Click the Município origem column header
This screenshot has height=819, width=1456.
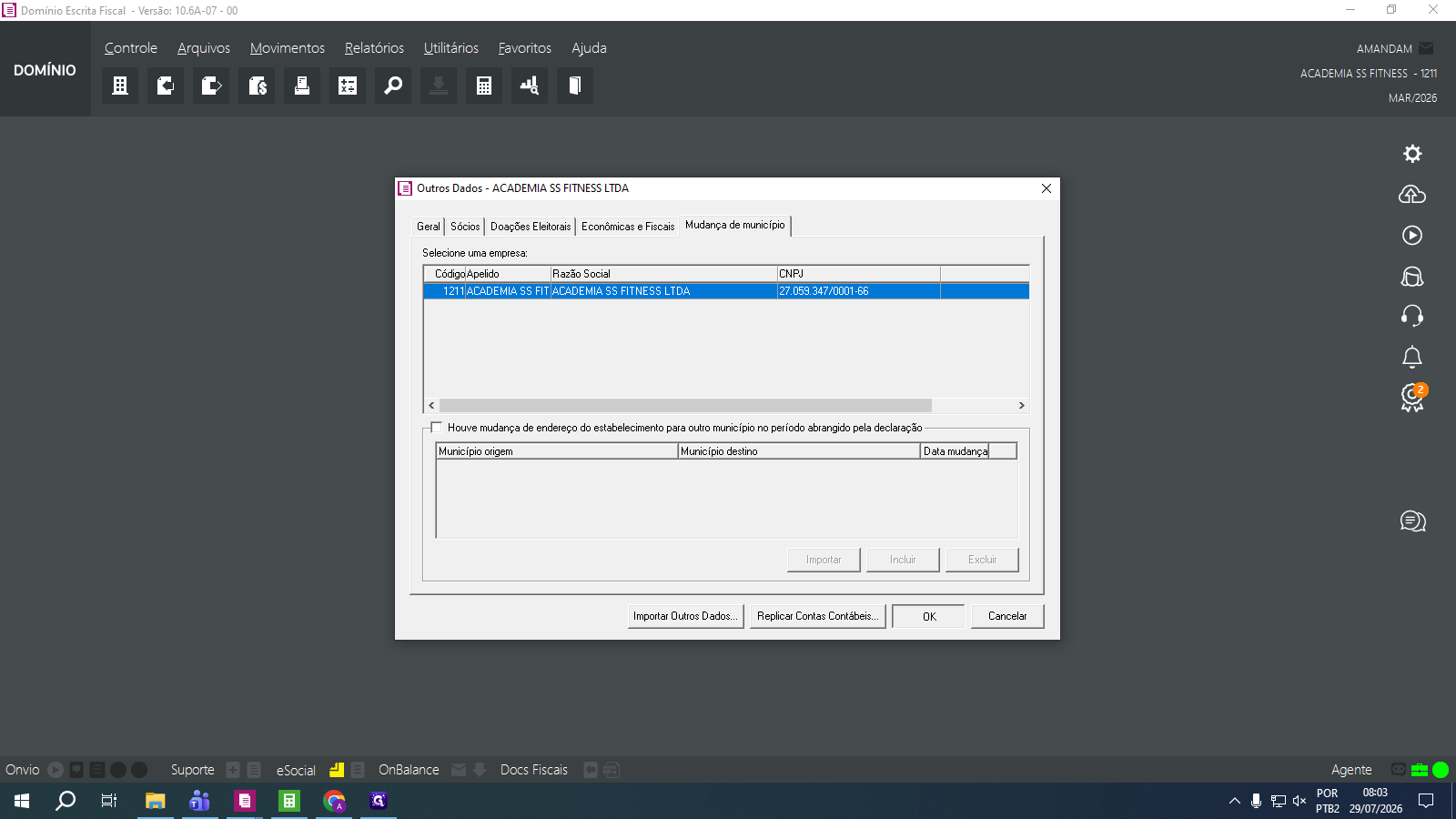coord(557,451)
